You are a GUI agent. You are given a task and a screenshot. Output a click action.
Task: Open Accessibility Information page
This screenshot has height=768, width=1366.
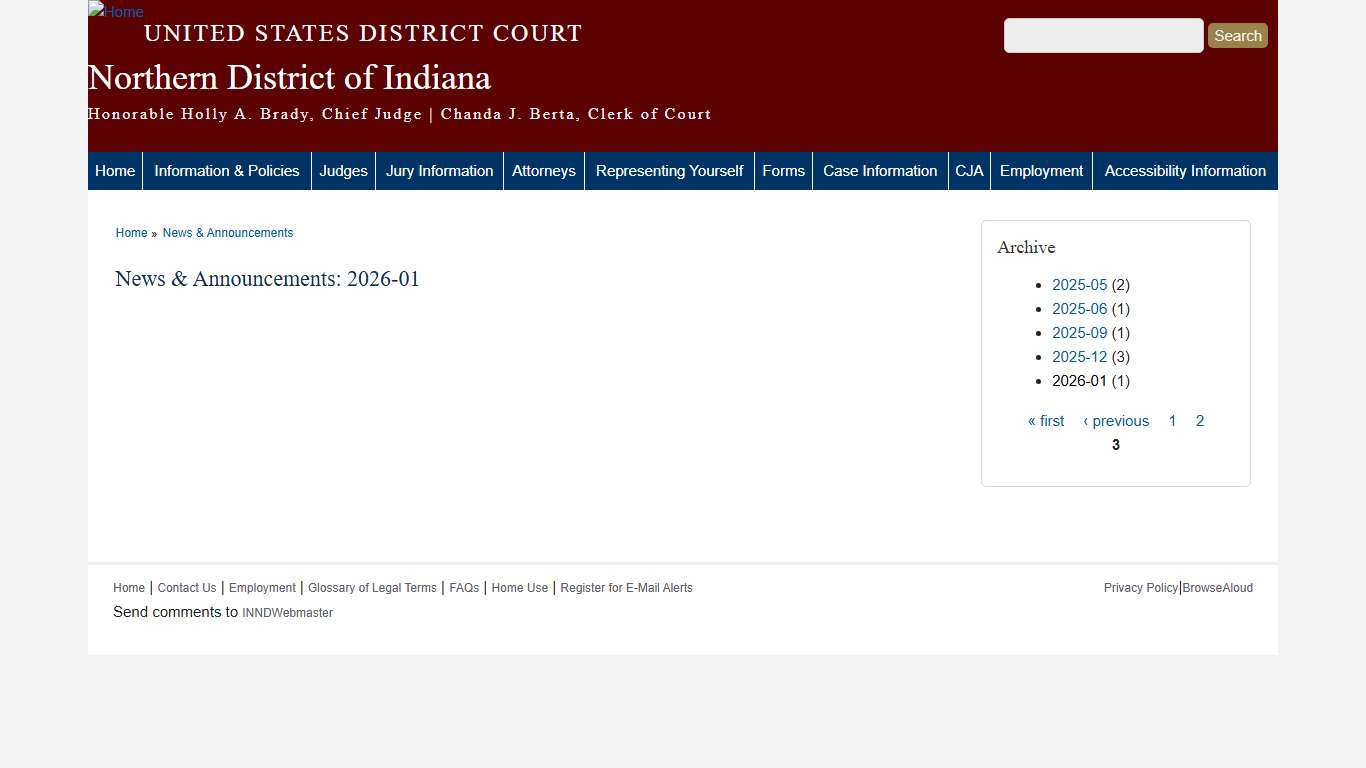pos(1185,170)
